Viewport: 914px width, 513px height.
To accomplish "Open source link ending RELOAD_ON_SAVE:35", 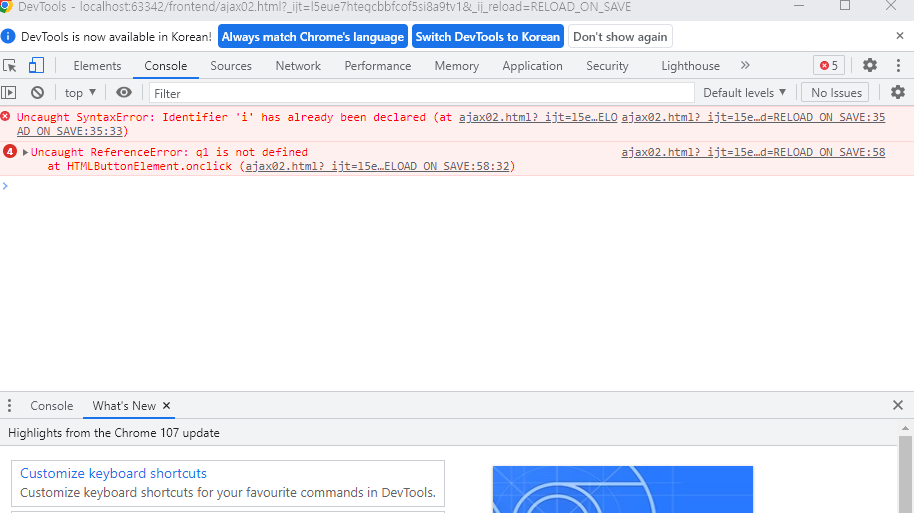I will click(x=753, y=117).
